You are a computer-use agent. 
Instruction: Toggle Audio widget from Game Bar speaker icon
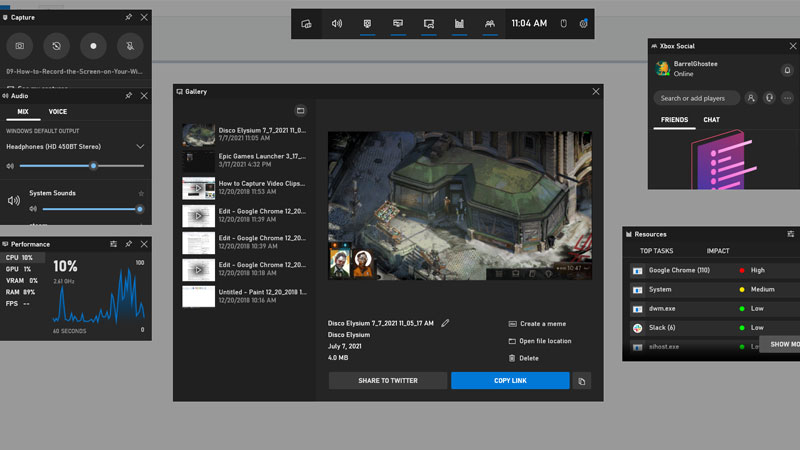pos(337,23)
